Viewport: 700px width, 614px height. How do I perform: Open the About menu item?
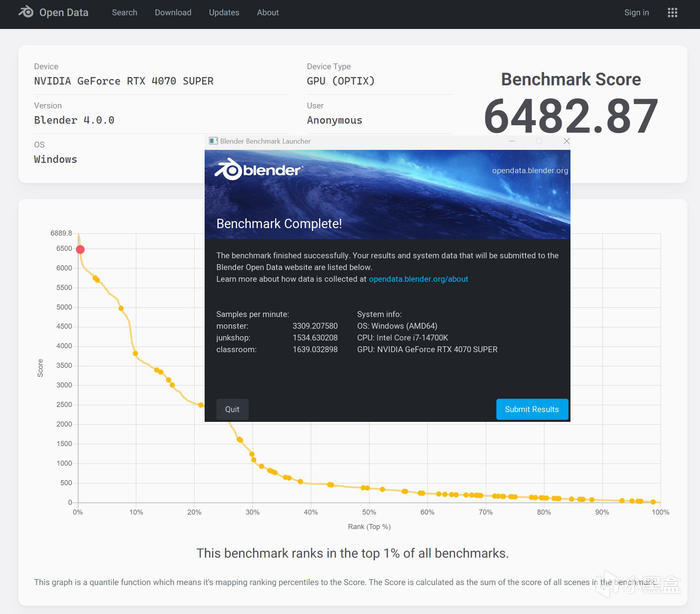pyautogui.click(x=267, y=13)
